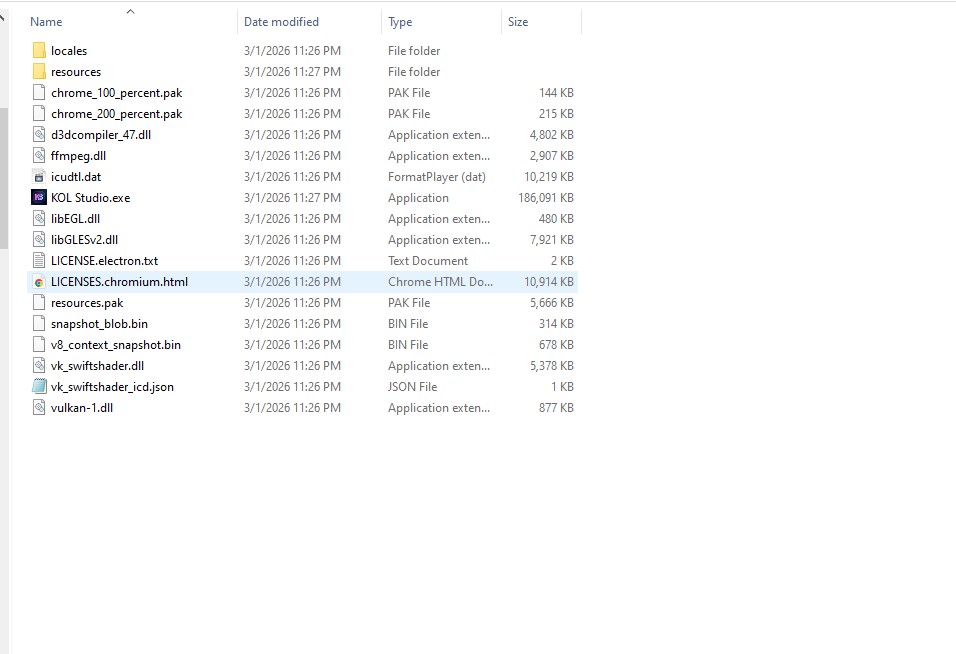
Task: Select the snapshot_blob.bin file name
Action: pyautogui.click(x=99, y=324)
